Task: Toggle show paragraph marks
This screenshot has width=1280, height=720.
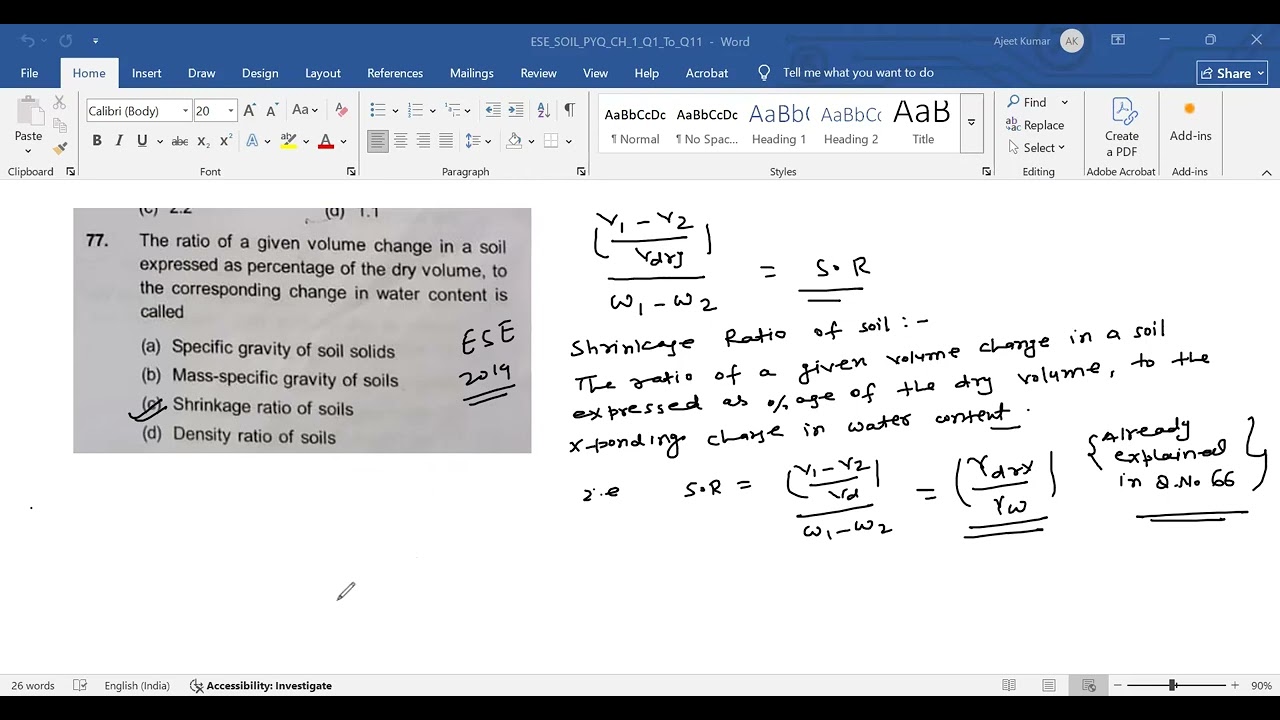Action: point(569,110)
